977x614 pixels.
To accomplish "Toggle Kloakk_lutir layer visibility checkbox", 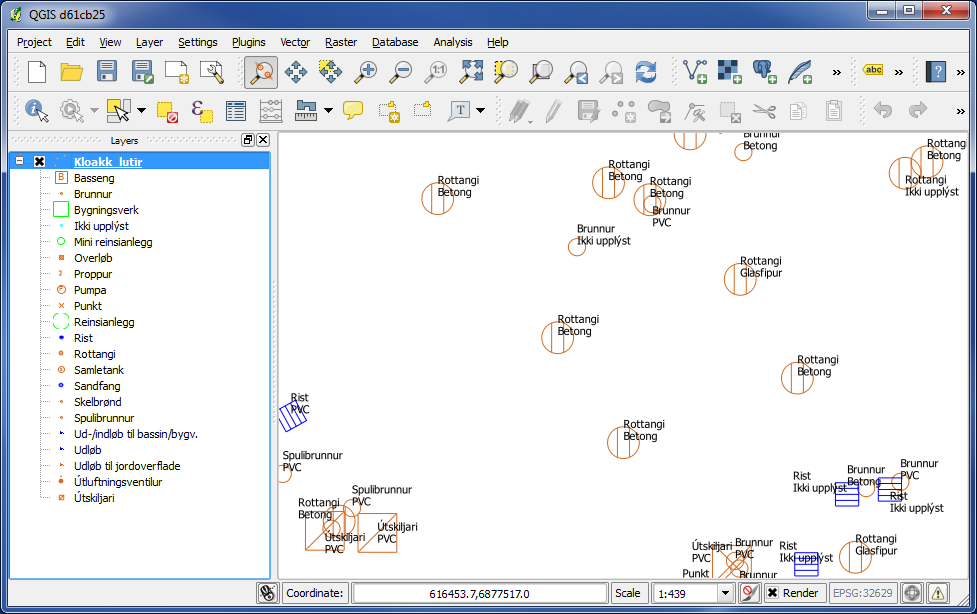I will point(39,161).
